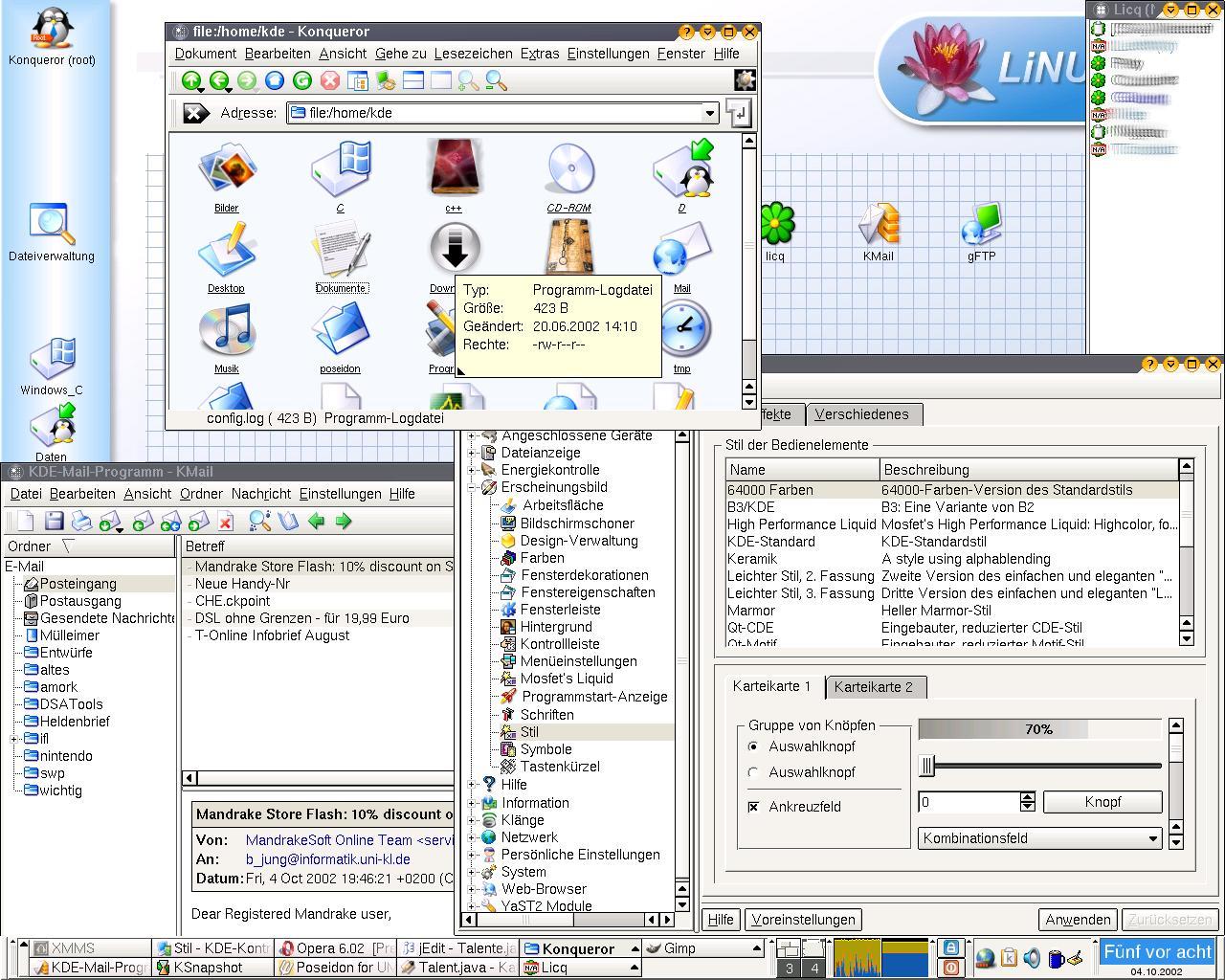Collapse the Erscheinungsbild tree node

(472, 487)
